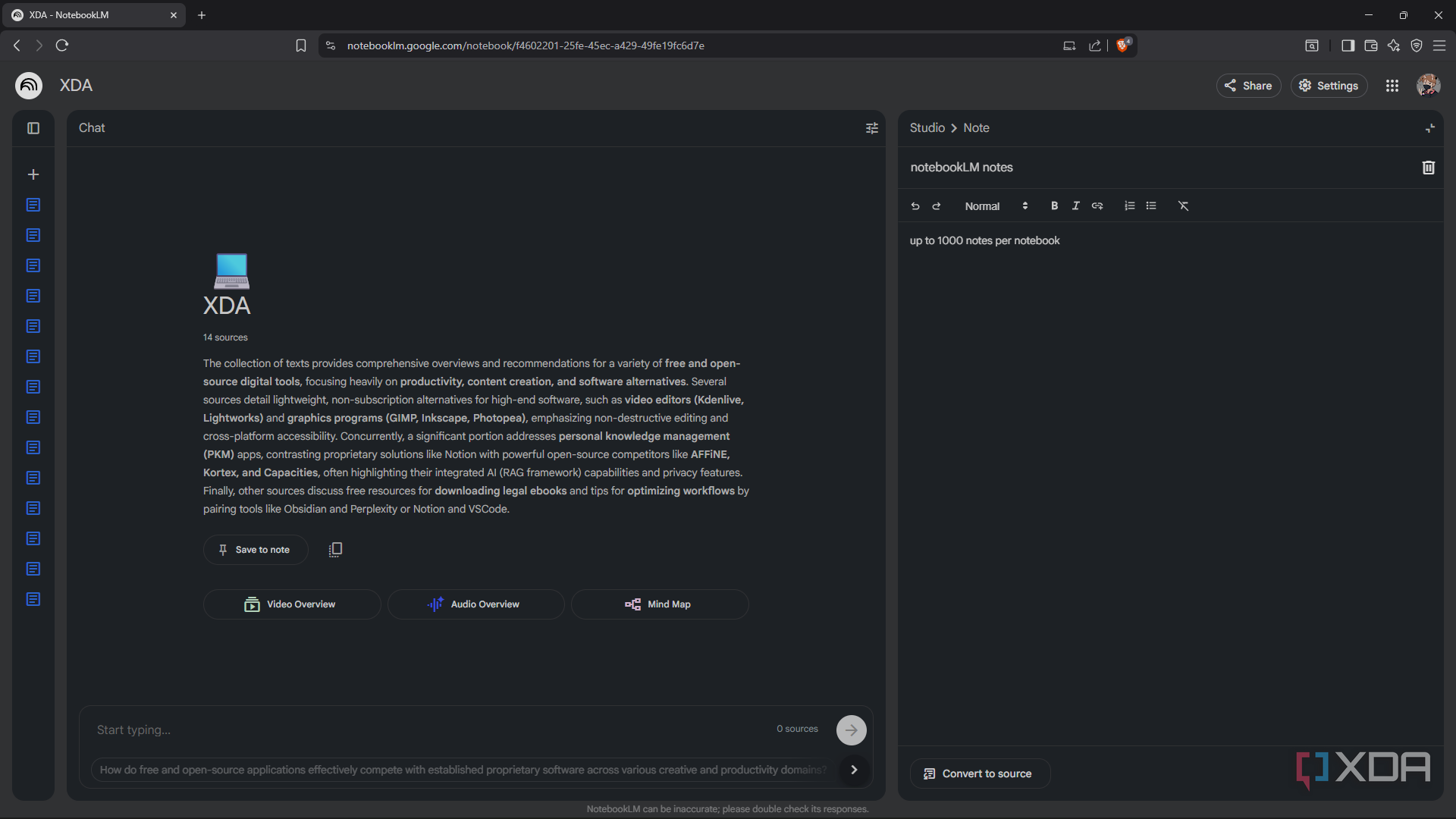Image resolution: width=1456 pixels, height=819 pixels.
Task: Show next suggested question chevron
Action: 855,770
